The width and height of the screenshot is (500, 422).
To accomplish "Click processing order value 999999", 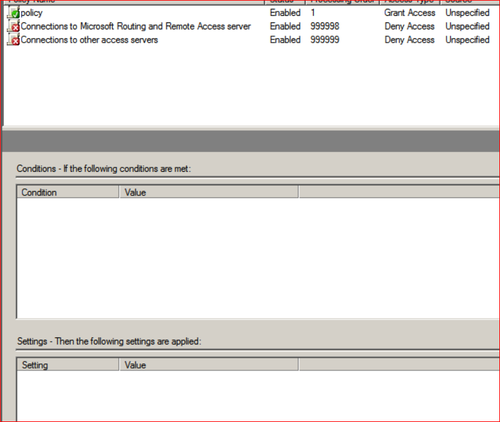I will pyautogui.click(x=325, y=40).
